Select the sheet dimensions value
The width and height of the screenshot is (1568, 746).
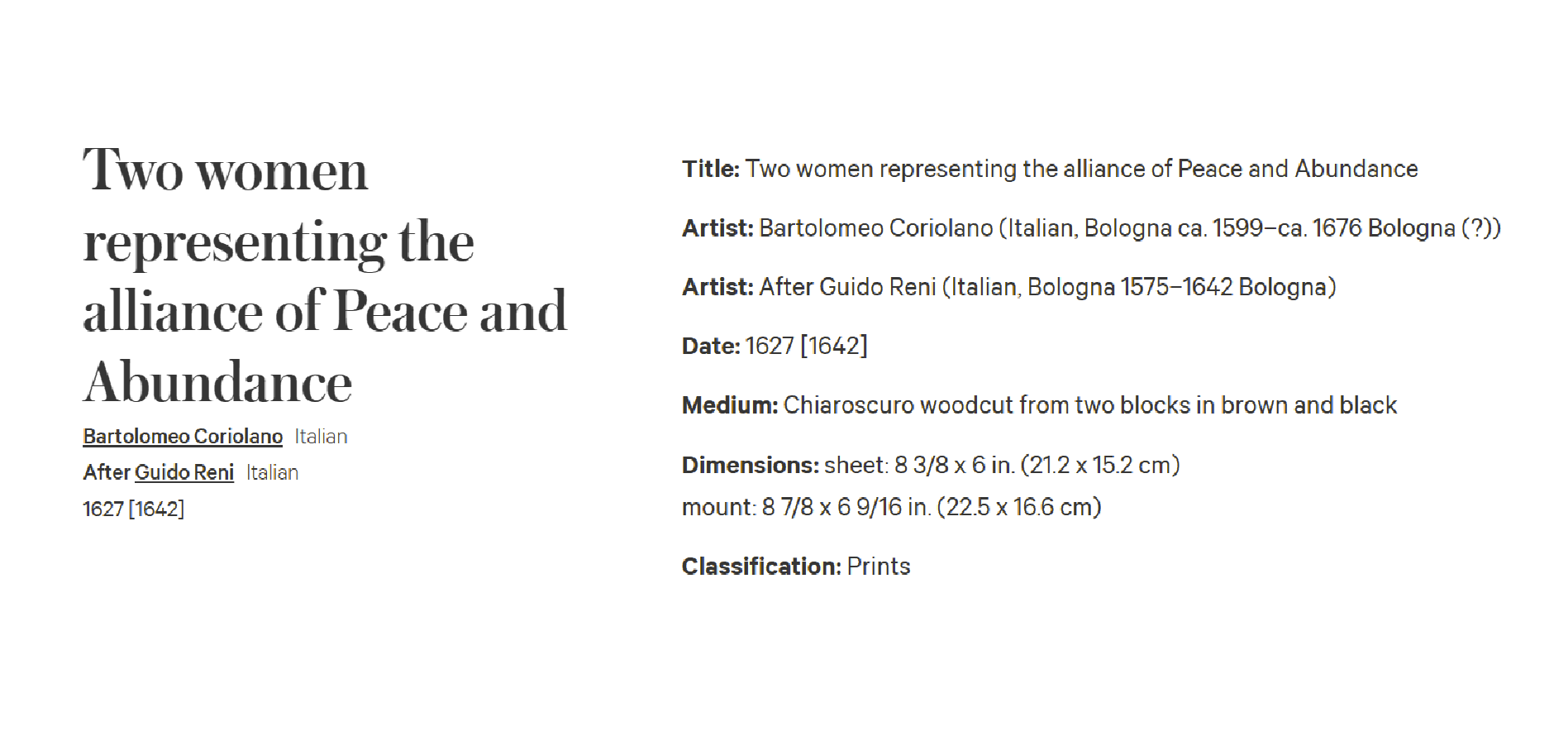(1002, 465)
